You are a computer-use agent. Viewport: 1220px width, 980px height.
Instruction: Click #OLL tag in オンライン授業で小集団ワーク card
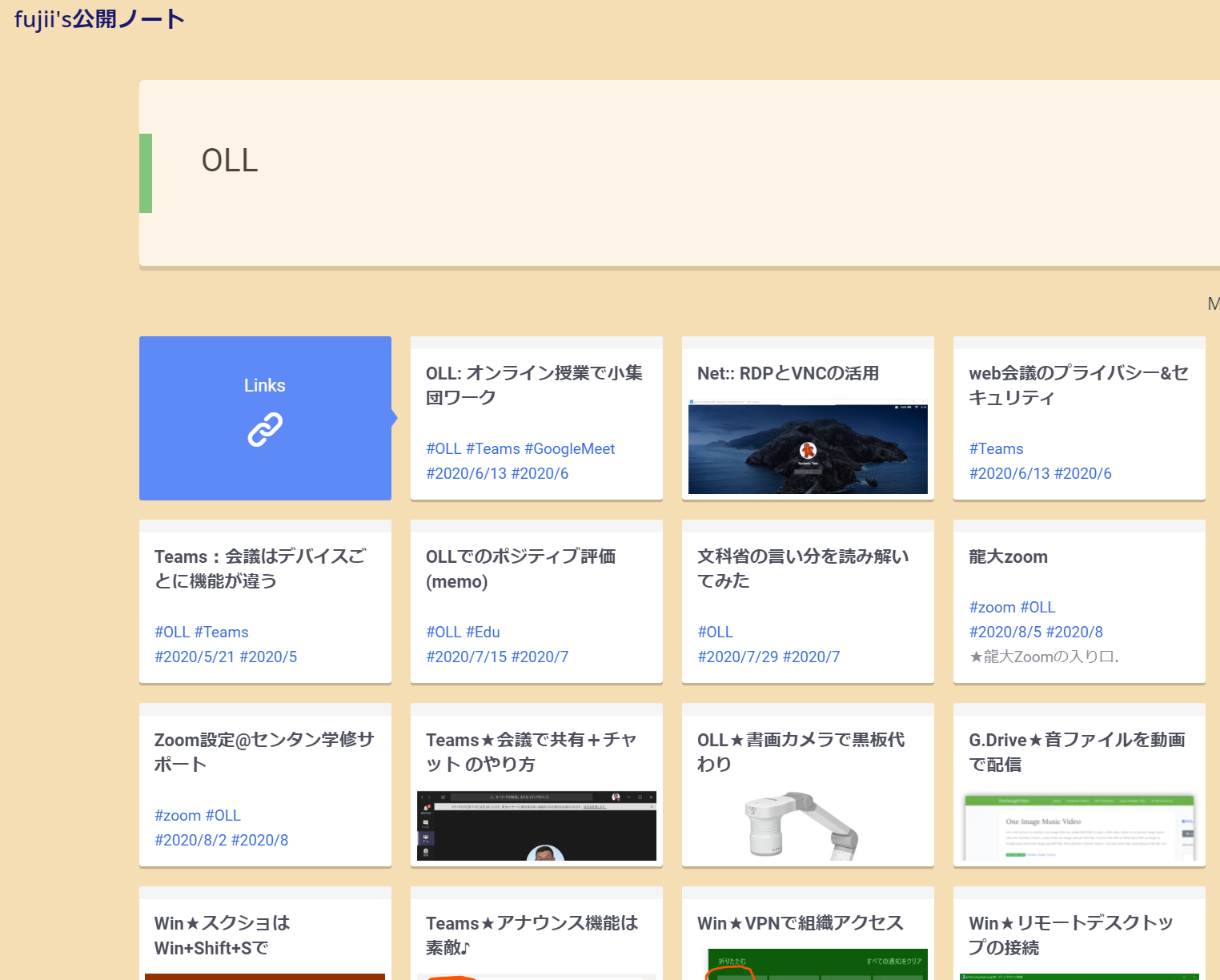443,449
